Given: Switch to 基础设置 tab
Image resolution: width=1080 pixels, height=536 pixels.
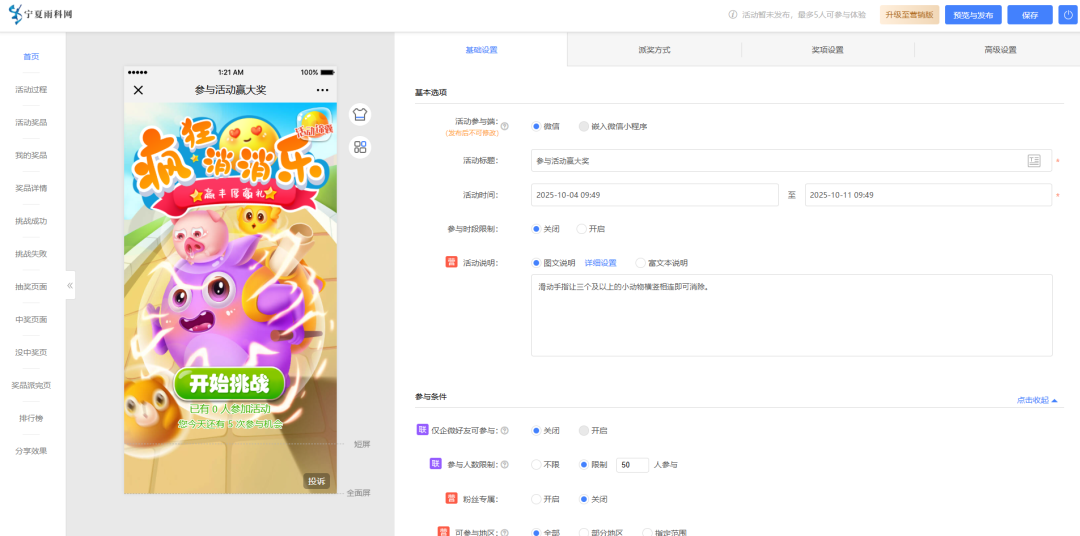Looking at the screenshot, I should (481, 50).
